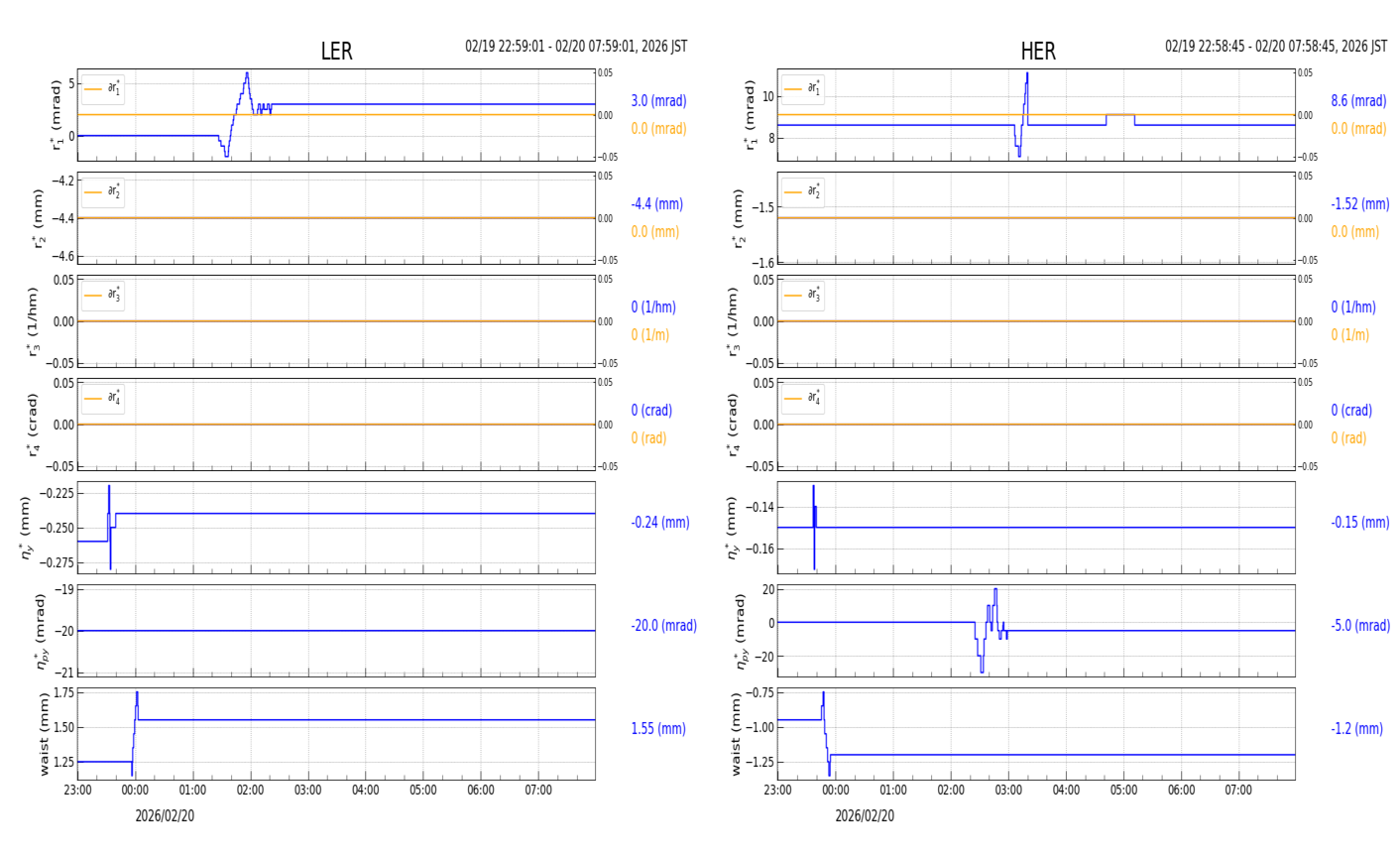Click the HER r1* (mrad) axis label

(753, 115)
